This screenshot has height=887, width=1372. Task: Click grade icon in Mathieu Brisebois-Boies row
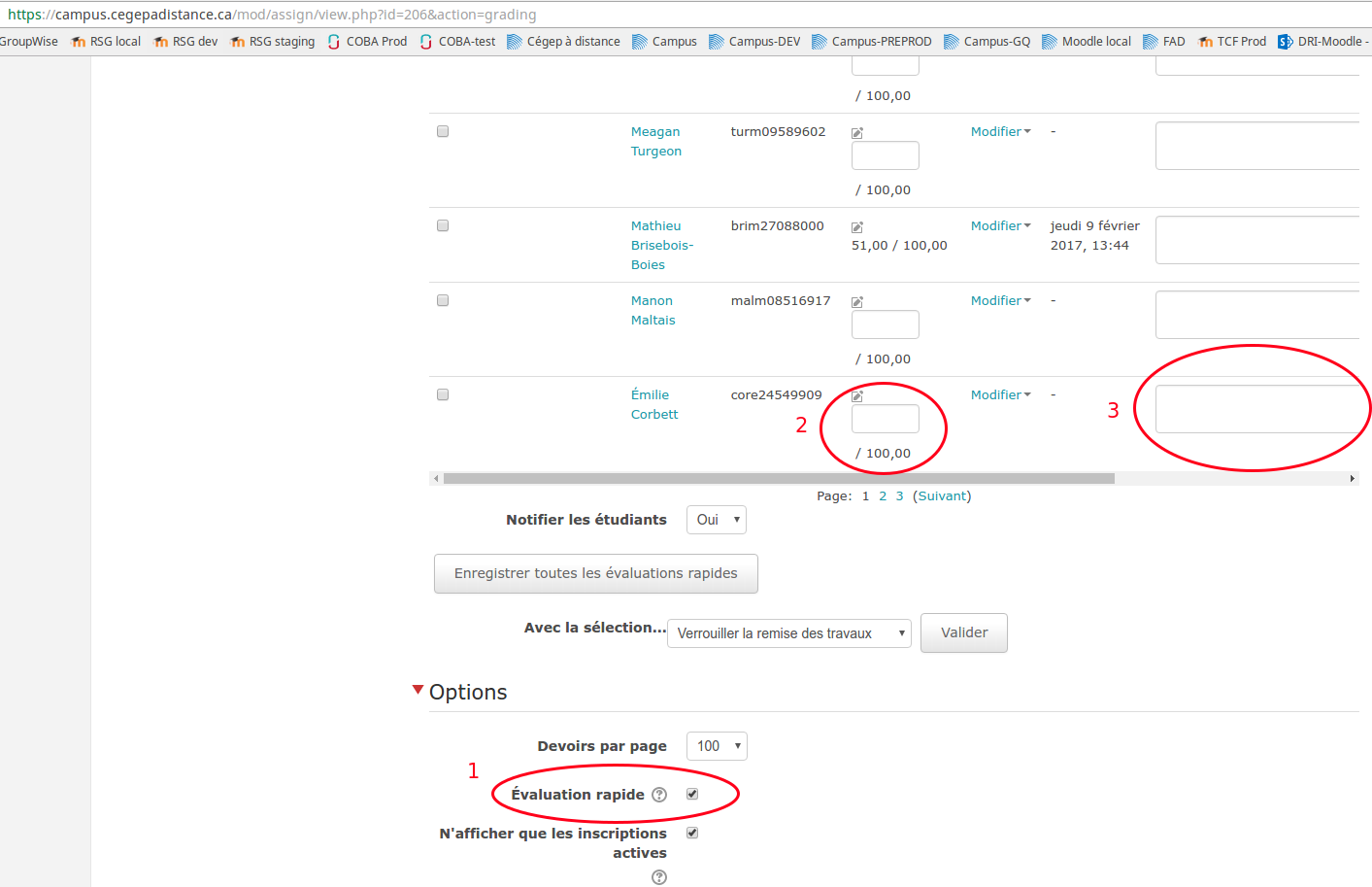(857, 227)
